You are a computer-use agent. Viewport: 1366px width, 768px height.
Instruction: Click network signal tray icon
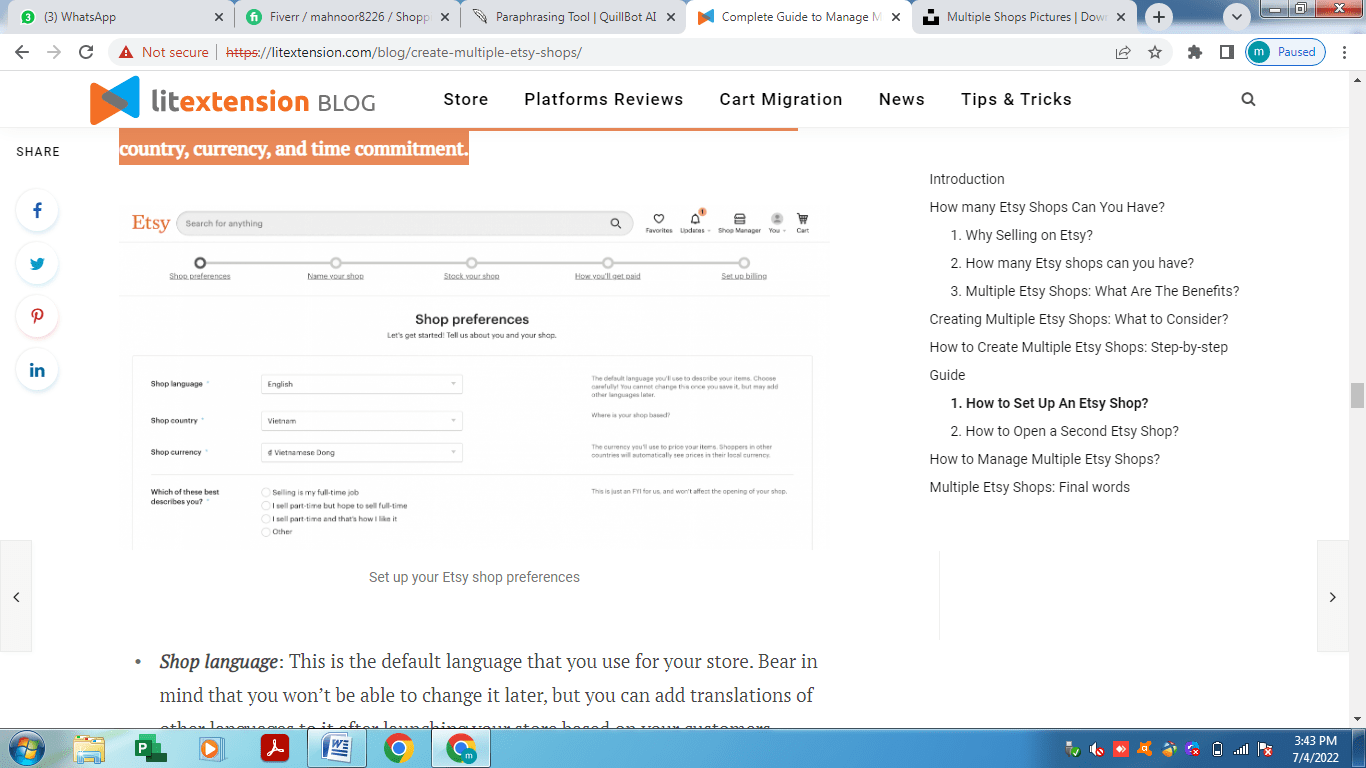[1241, 749]
